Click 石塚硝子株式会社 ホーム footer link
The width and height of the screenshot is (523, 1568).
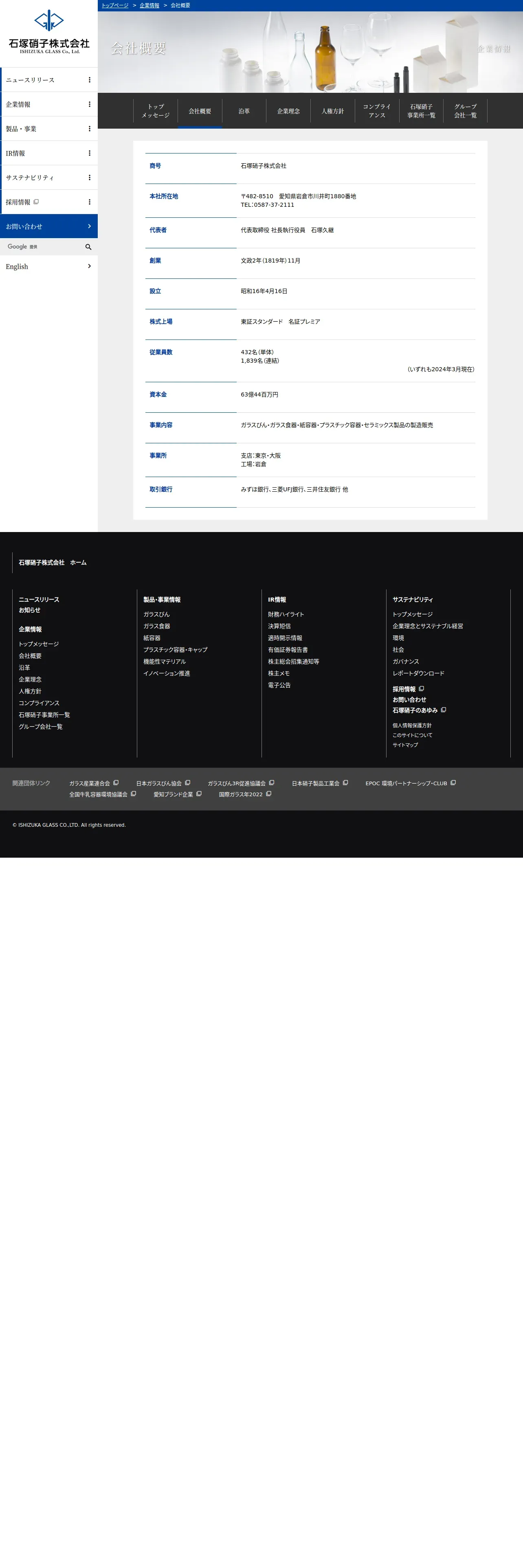pos(53,563)
